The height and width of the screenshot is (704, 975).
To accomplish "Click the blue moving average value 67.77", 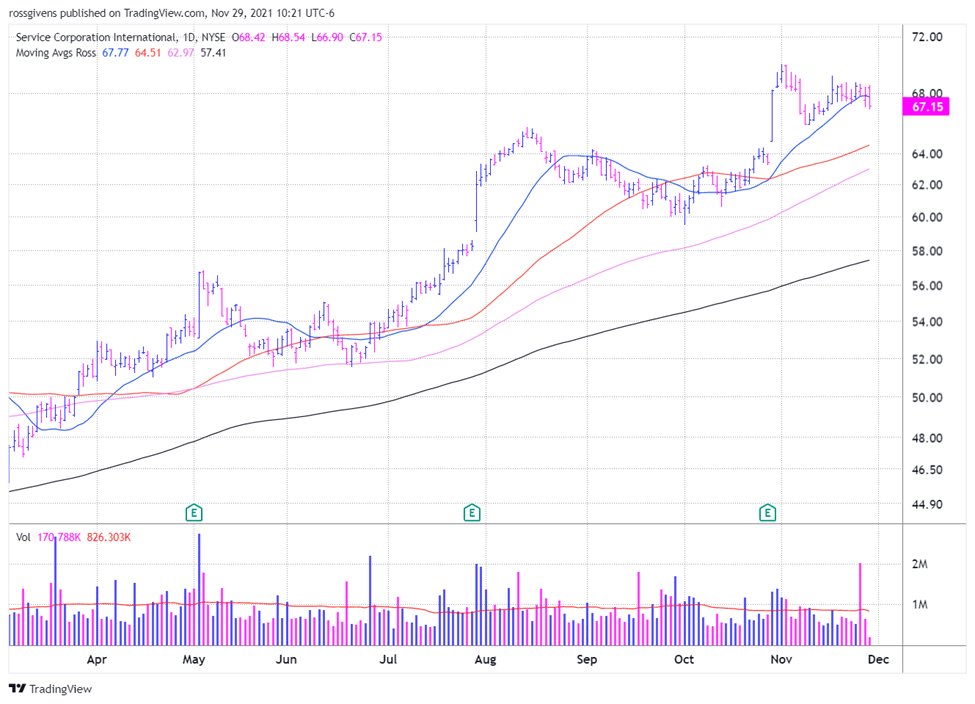I will click(x=117, y=52).
